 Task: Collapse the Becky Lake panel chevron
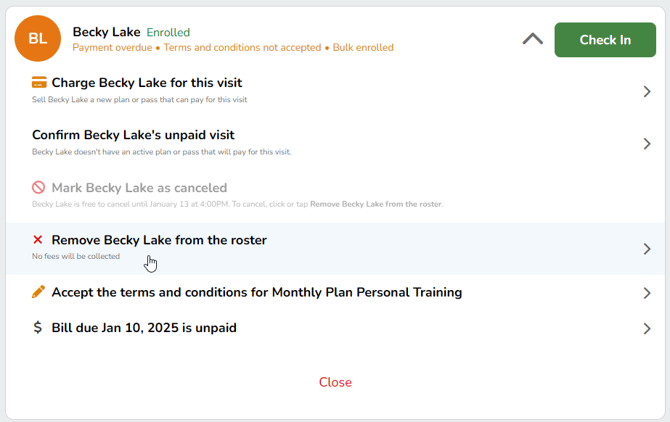(533, 39)
